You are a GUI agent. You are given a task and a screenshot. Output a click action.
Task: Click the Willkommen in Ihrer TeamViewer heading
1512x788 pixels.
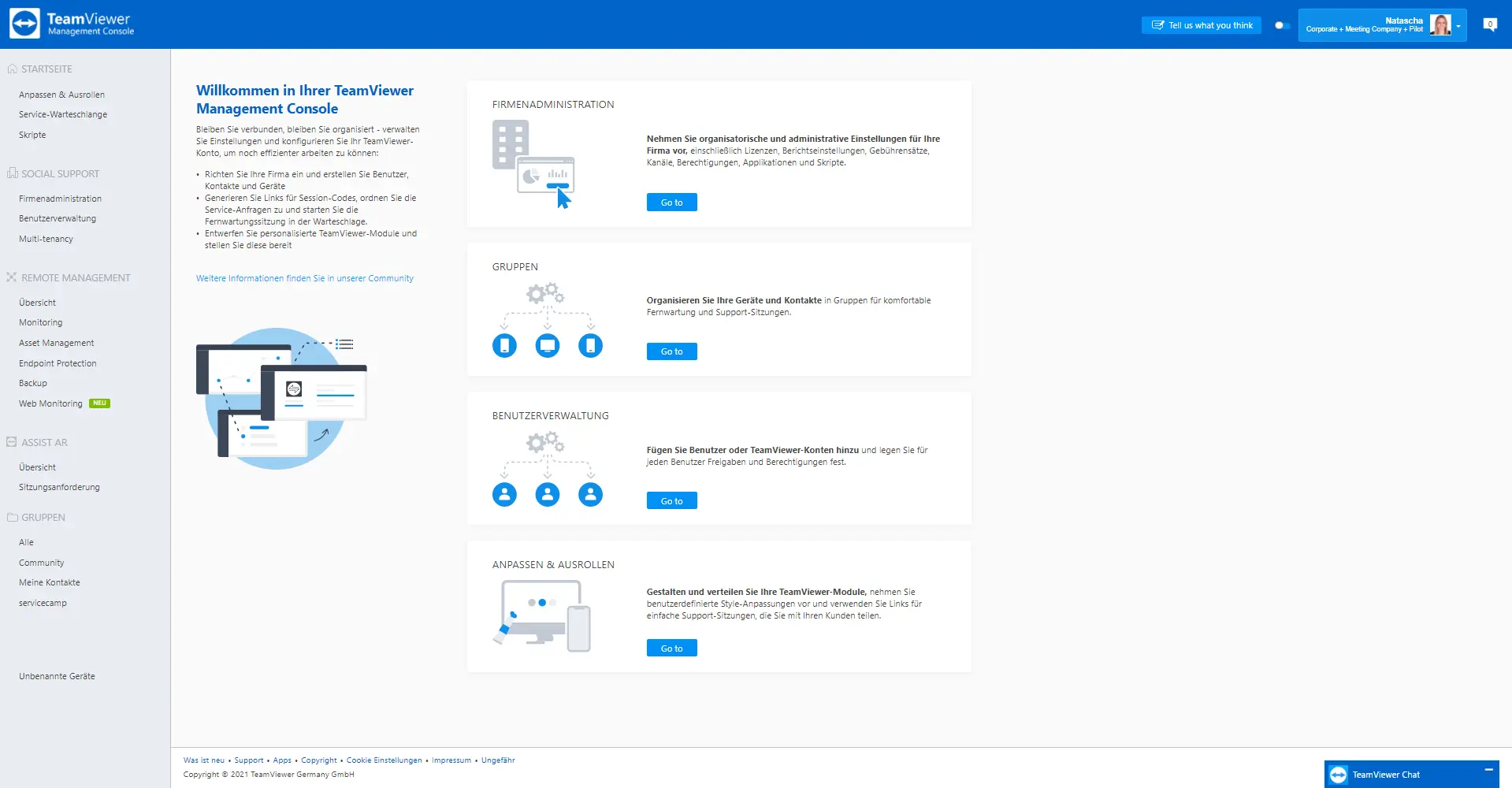point(305,99)
